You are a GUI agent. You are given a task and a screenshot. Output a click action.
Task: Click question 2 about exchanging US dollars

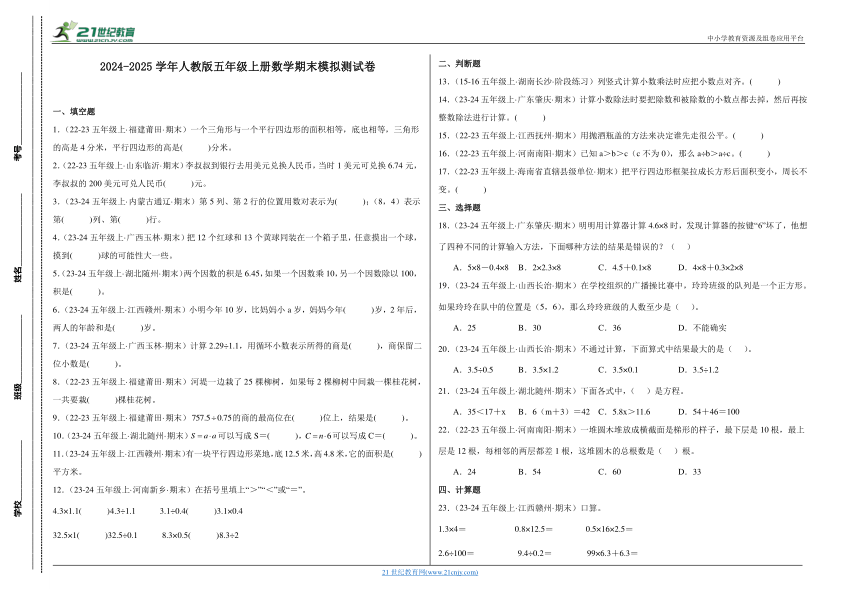pos(236,174)
